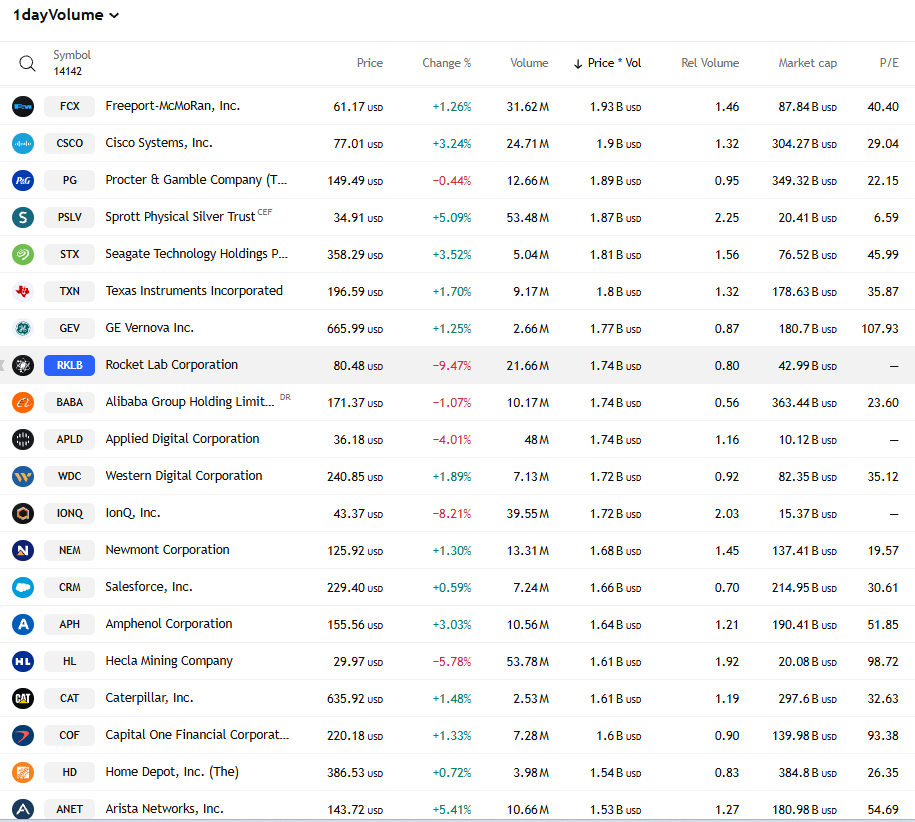Open the ANET ticker symbol
This screenshot has height=822, width=915.
(x=69, y=809)
